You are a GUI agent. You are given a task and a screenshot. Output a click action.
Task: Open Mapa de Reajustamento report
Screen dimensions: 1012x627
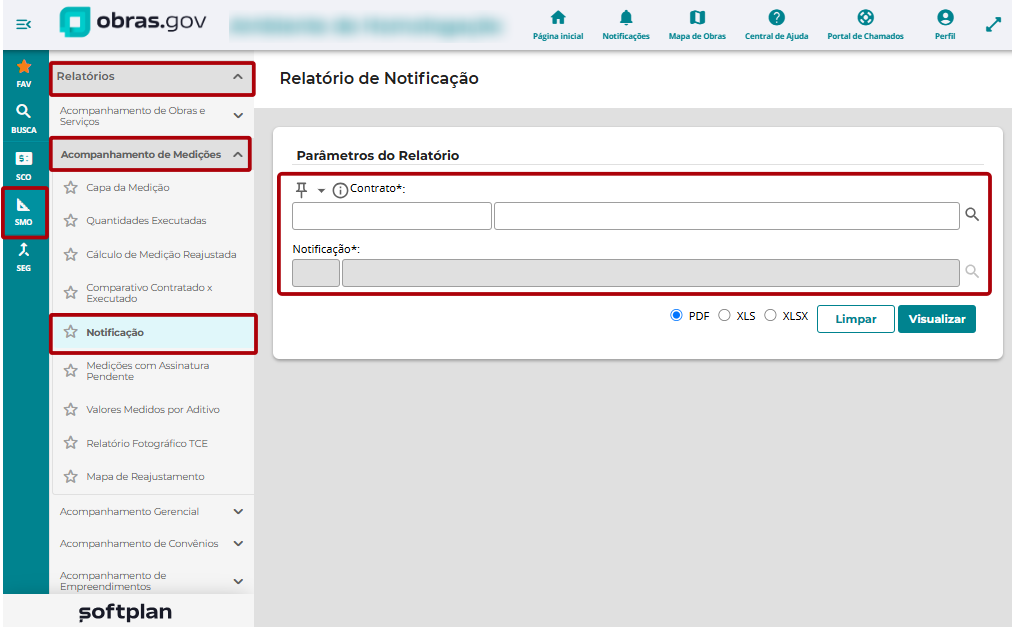coord(145,477)
